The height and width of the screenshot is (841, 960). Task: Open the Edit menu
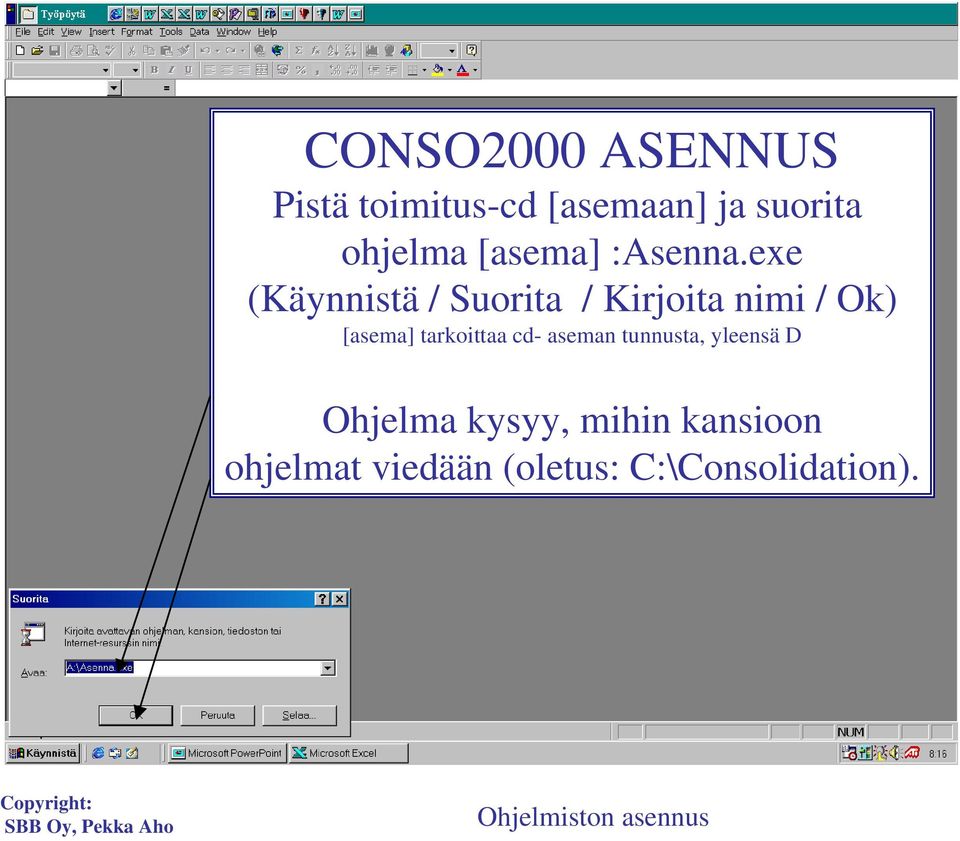click(46, 32)
